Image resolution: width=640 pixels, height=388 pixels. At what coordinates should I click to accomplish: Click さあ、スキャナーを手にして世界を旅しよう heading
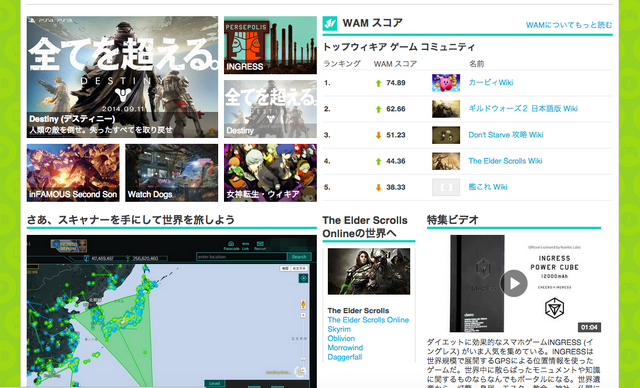click(131, 220)
